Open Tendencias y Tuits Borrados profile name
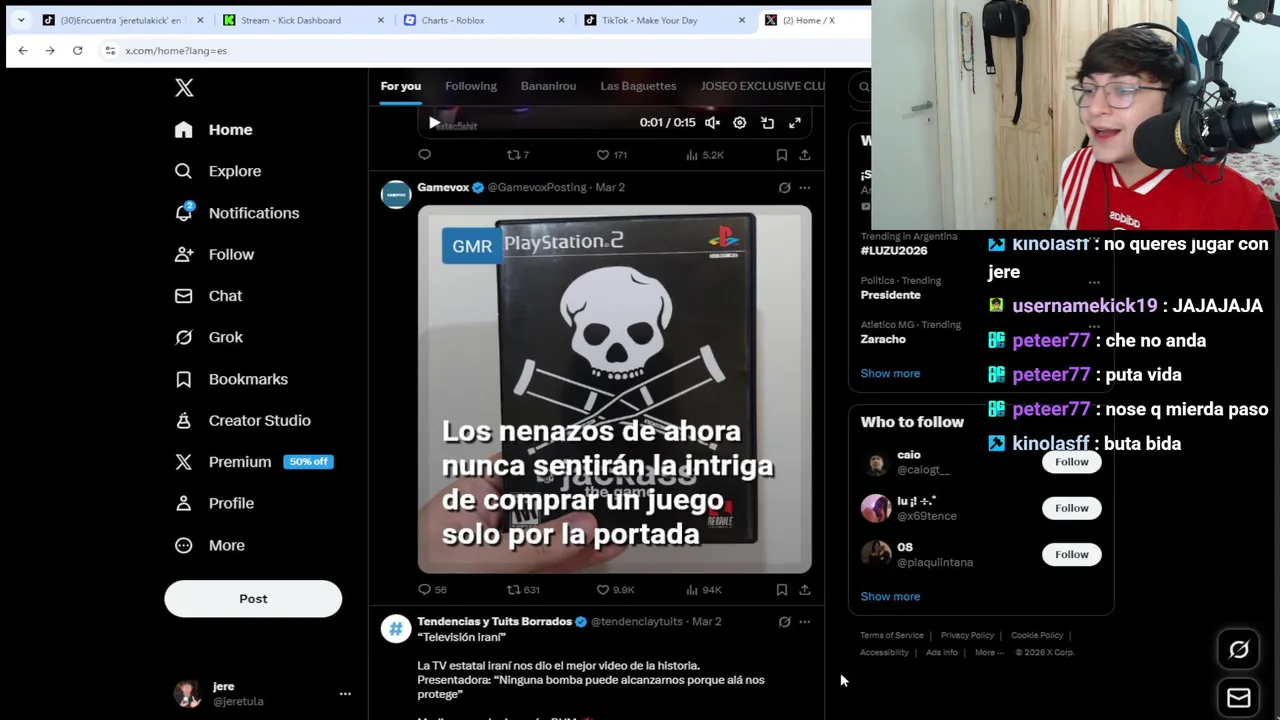Viewport: 1280px width, 720px height. pyautogui.click(x=494, y=622)
